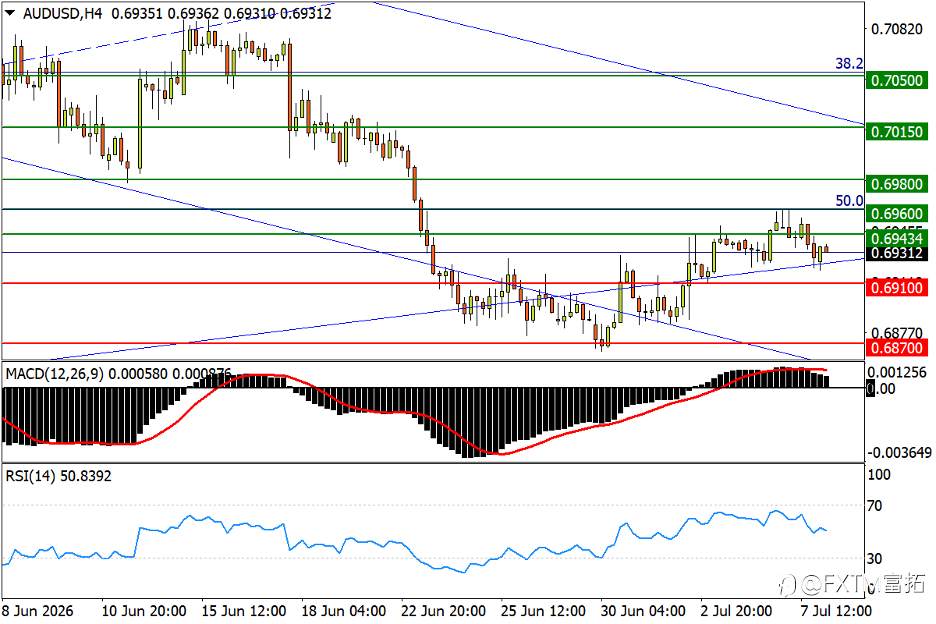
Task: Click the RSI scale level 100
Action: [879, 475]
